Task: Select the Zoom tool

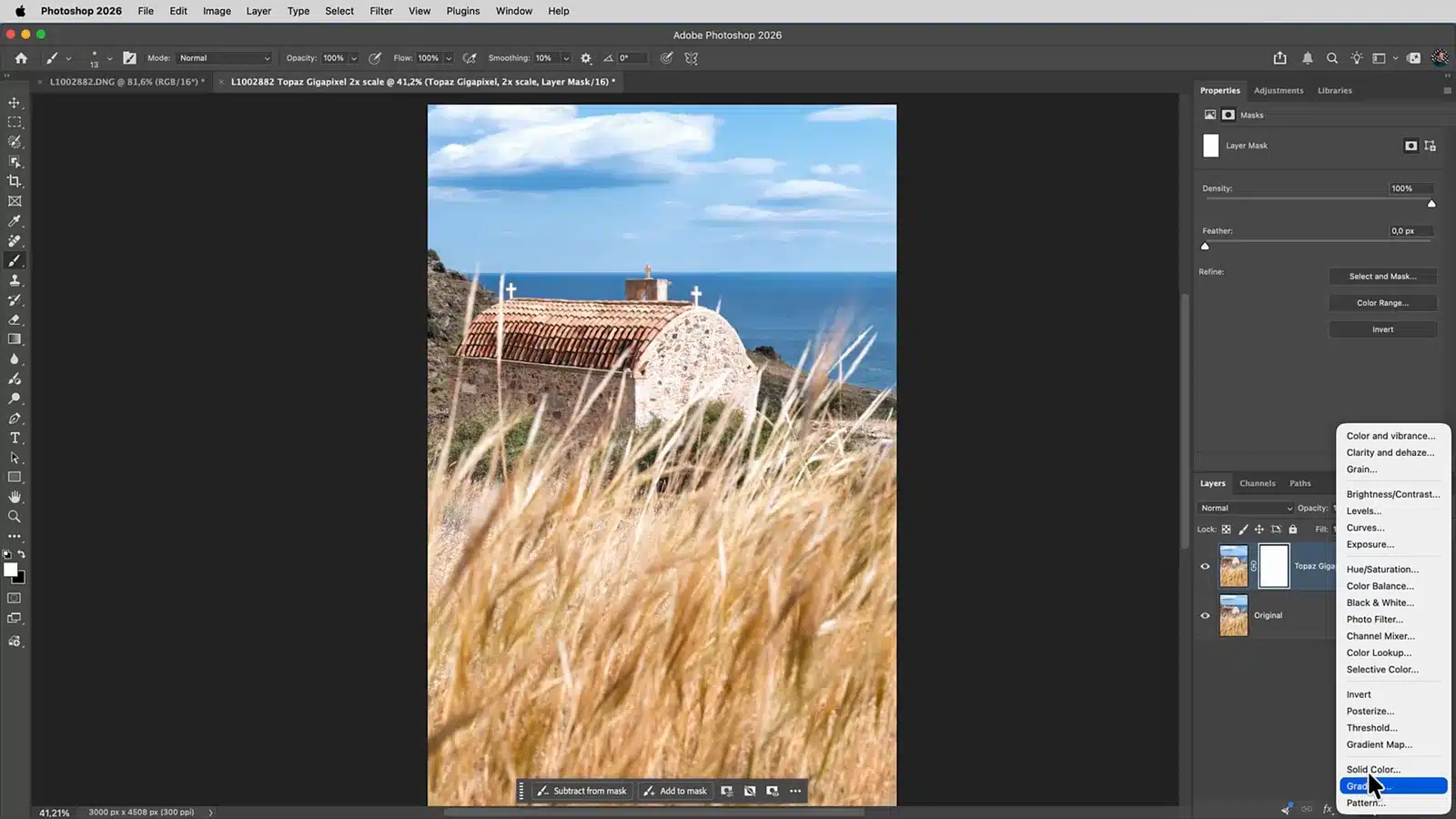Action: (x=15, y=516)
